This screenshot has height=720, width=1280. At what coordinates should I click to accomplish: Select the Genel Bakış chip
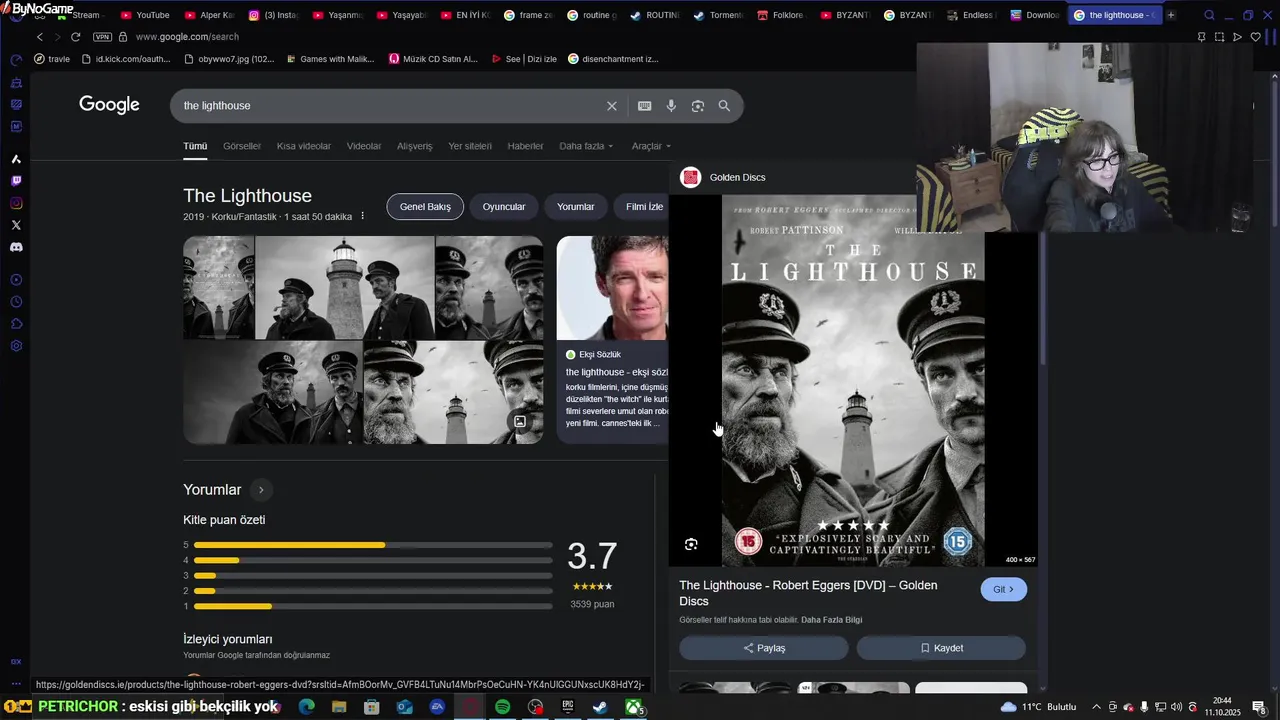(x=425, y=207)
